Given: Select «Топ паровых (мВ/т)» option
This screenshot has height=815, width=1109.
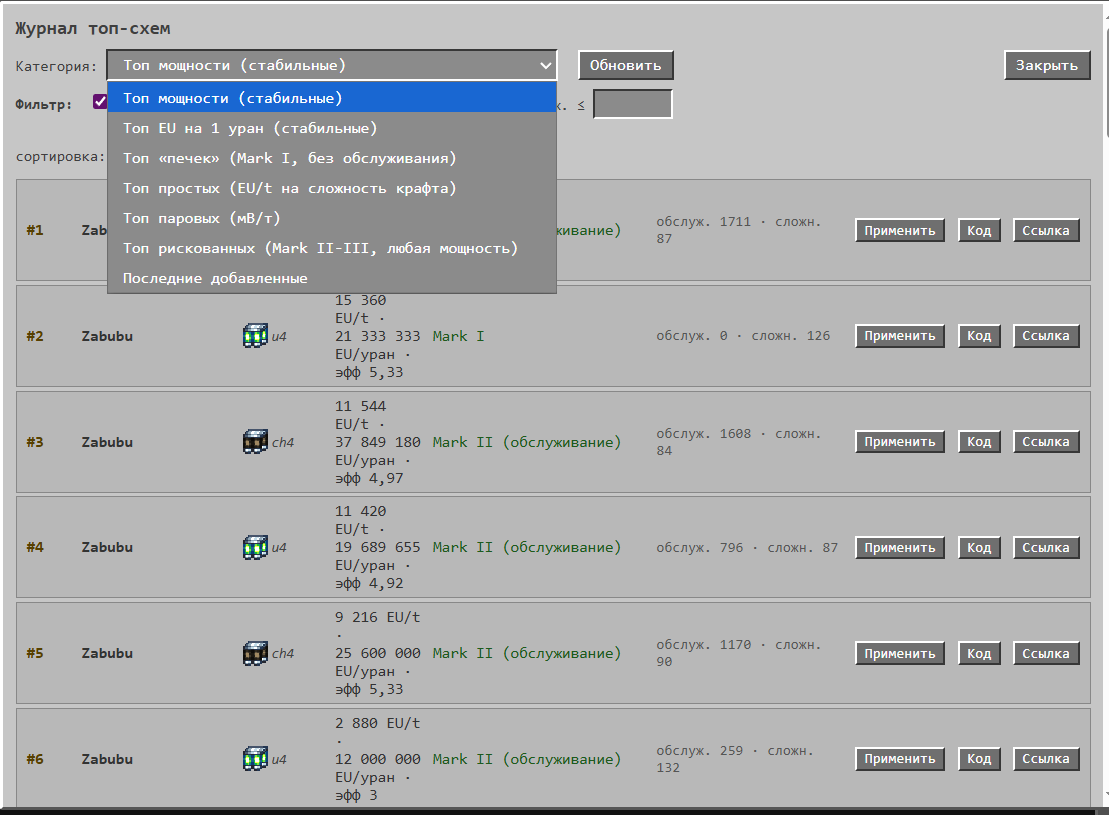Looking at the screenshot, I should click(332, 218).
